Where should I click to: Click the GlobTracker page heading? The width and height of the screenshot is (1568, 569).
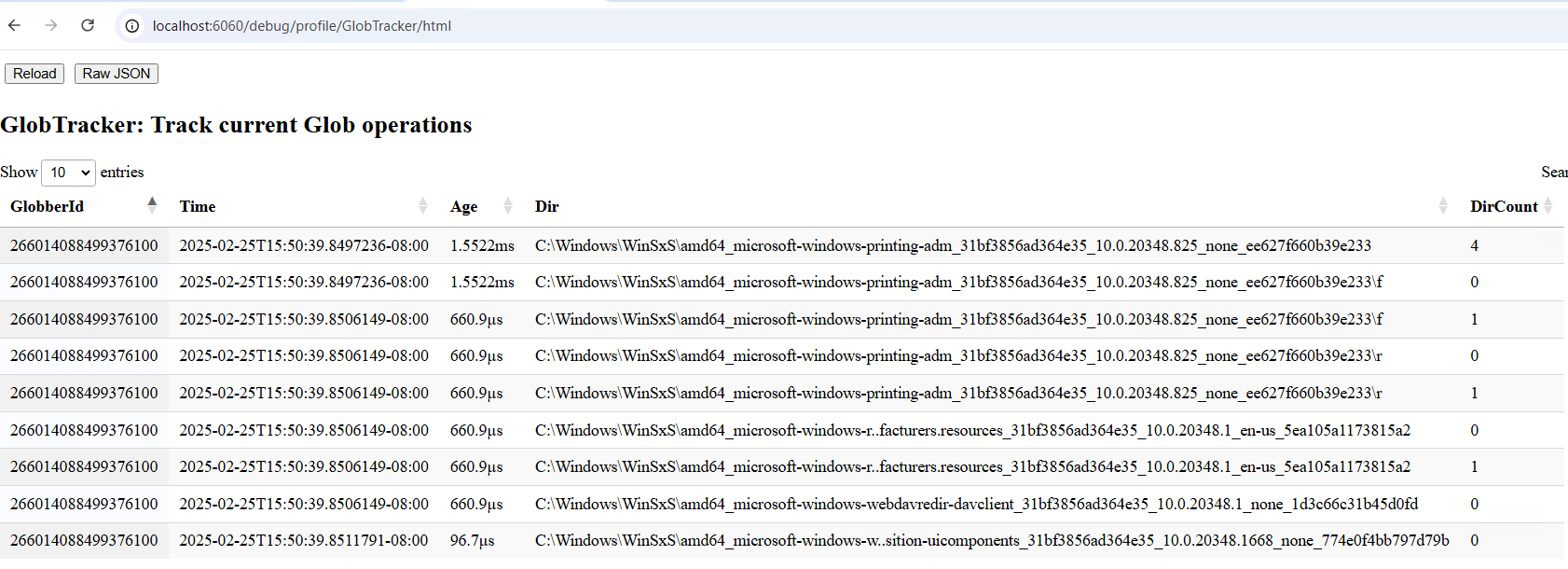(x=236, y=125)
